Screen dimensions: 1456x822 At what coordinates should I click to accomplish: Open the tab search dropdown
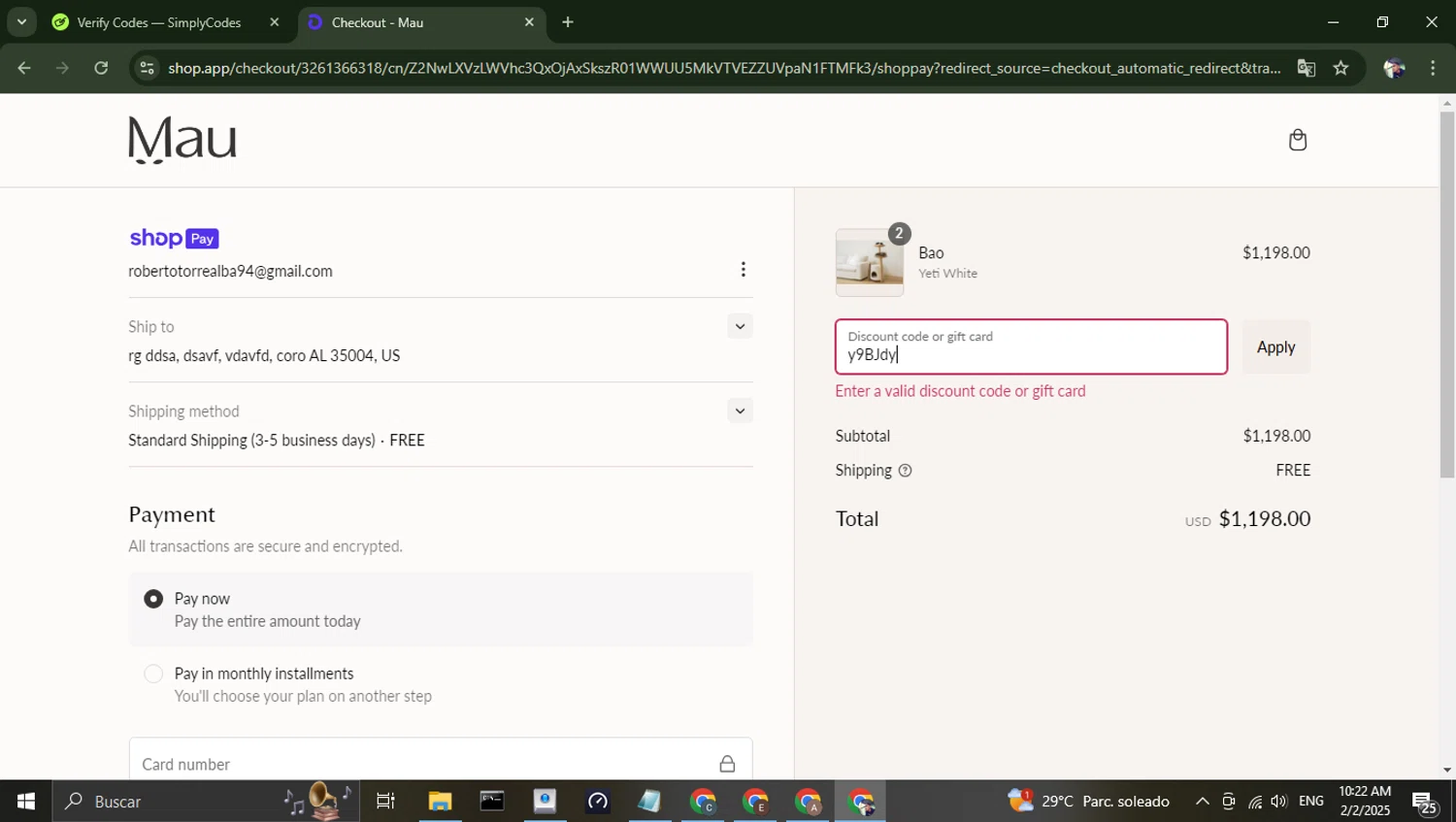point(20,22)
